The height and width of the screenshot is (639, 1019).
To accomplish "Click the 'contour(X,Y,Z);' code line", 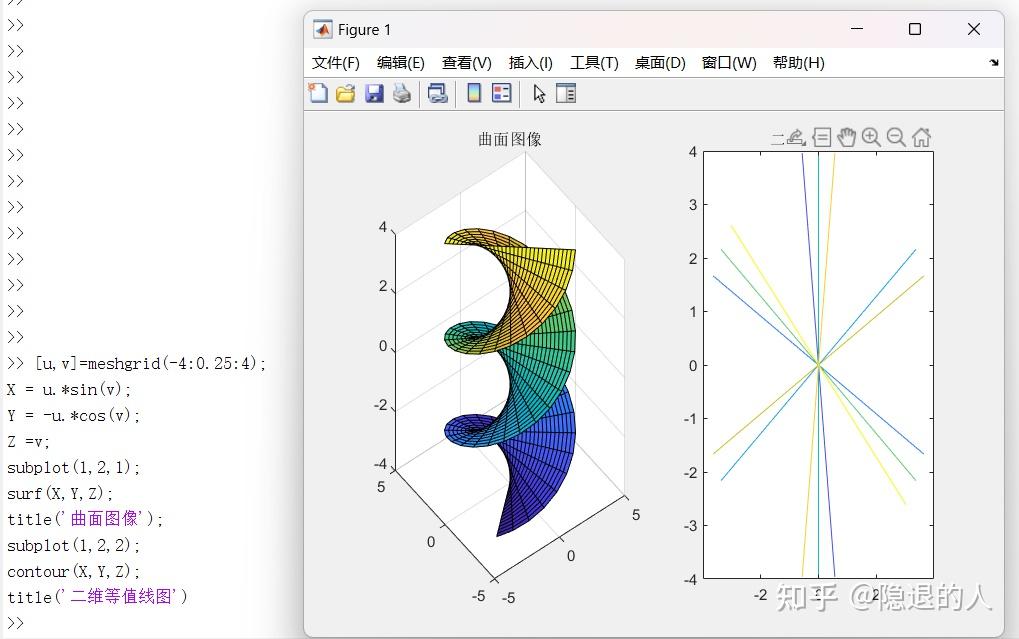I will 73,571.
